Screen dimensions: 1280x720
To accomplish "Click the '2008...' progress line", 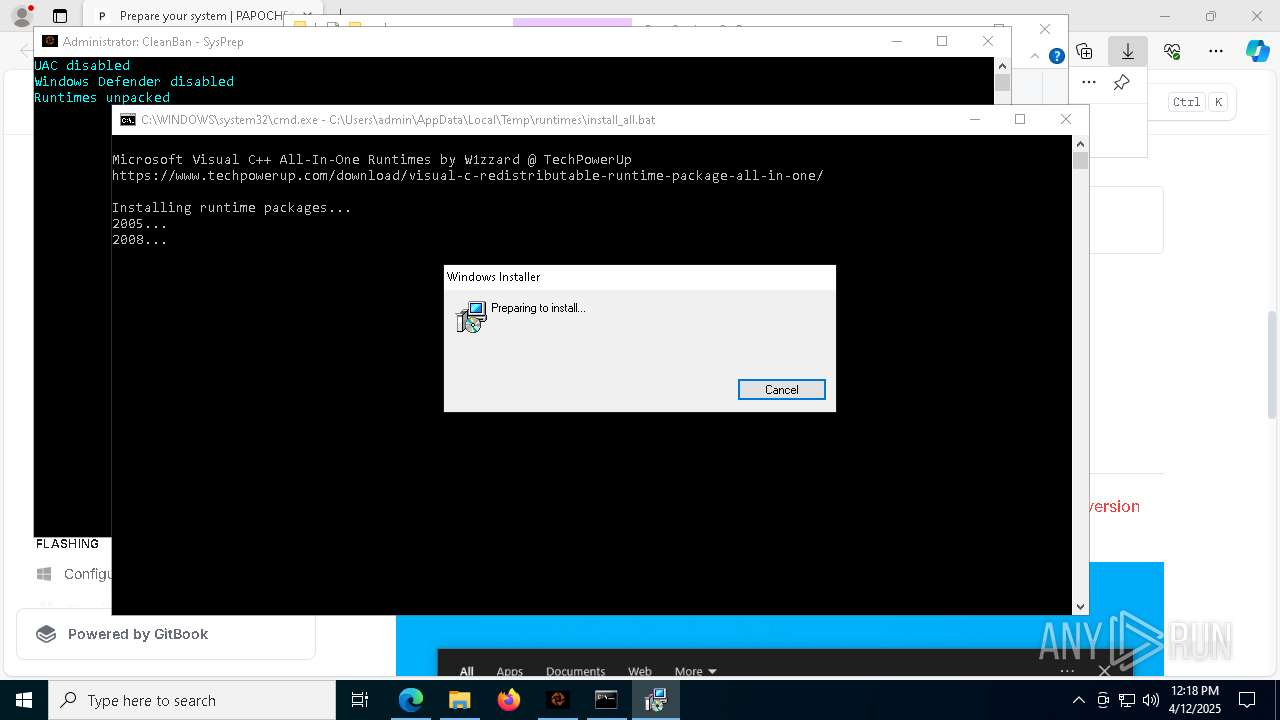I will point(139,240).
